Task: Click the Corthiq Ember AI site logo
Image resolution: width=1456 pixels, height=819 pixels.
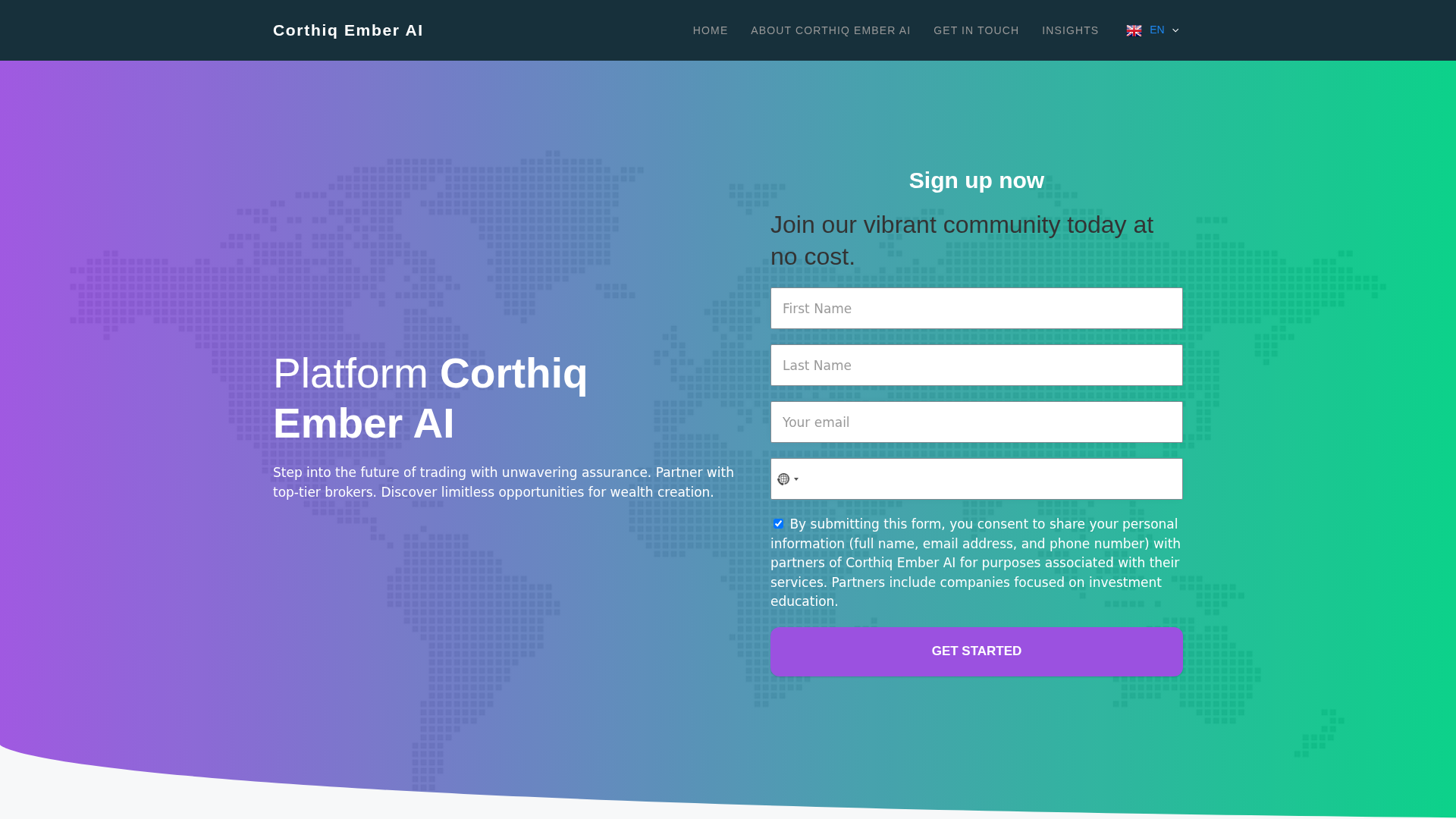Action: point(348,30)
